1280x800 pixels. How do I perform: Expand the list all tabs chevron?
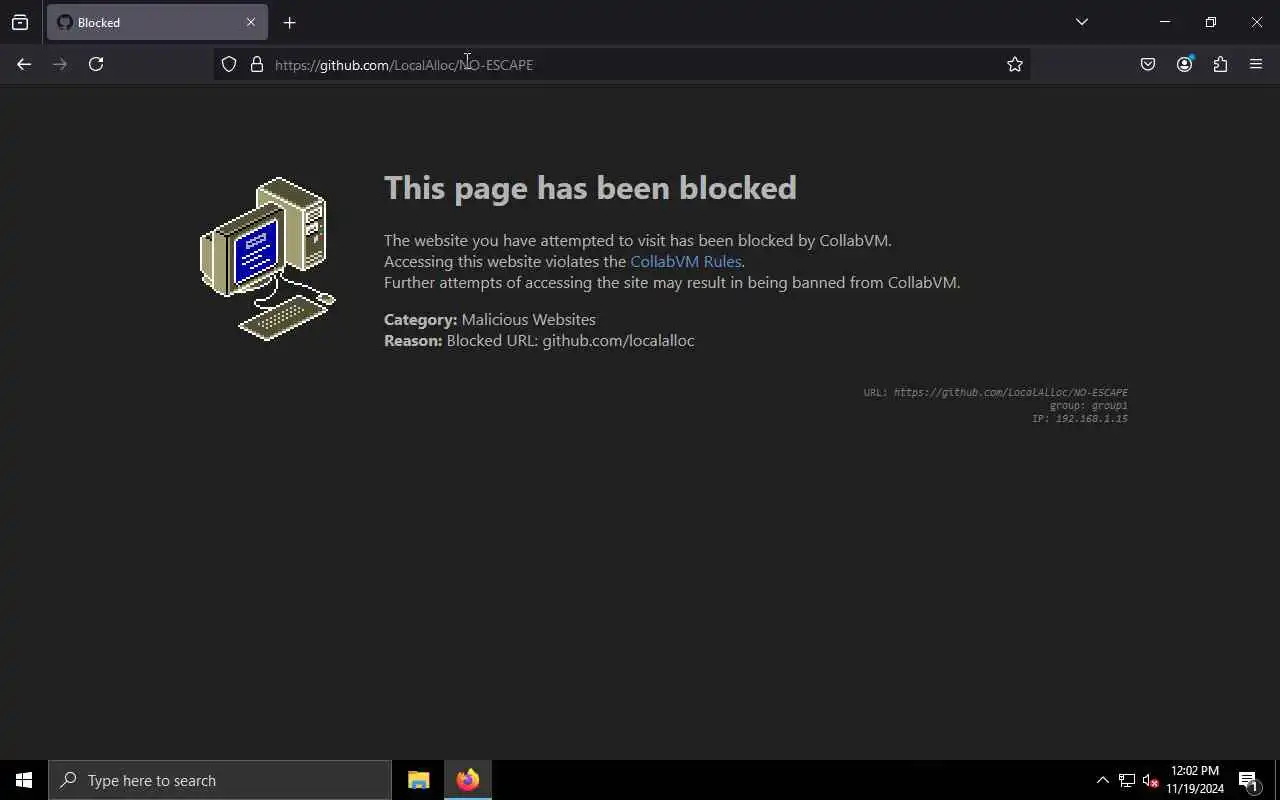coord(1082,22)
